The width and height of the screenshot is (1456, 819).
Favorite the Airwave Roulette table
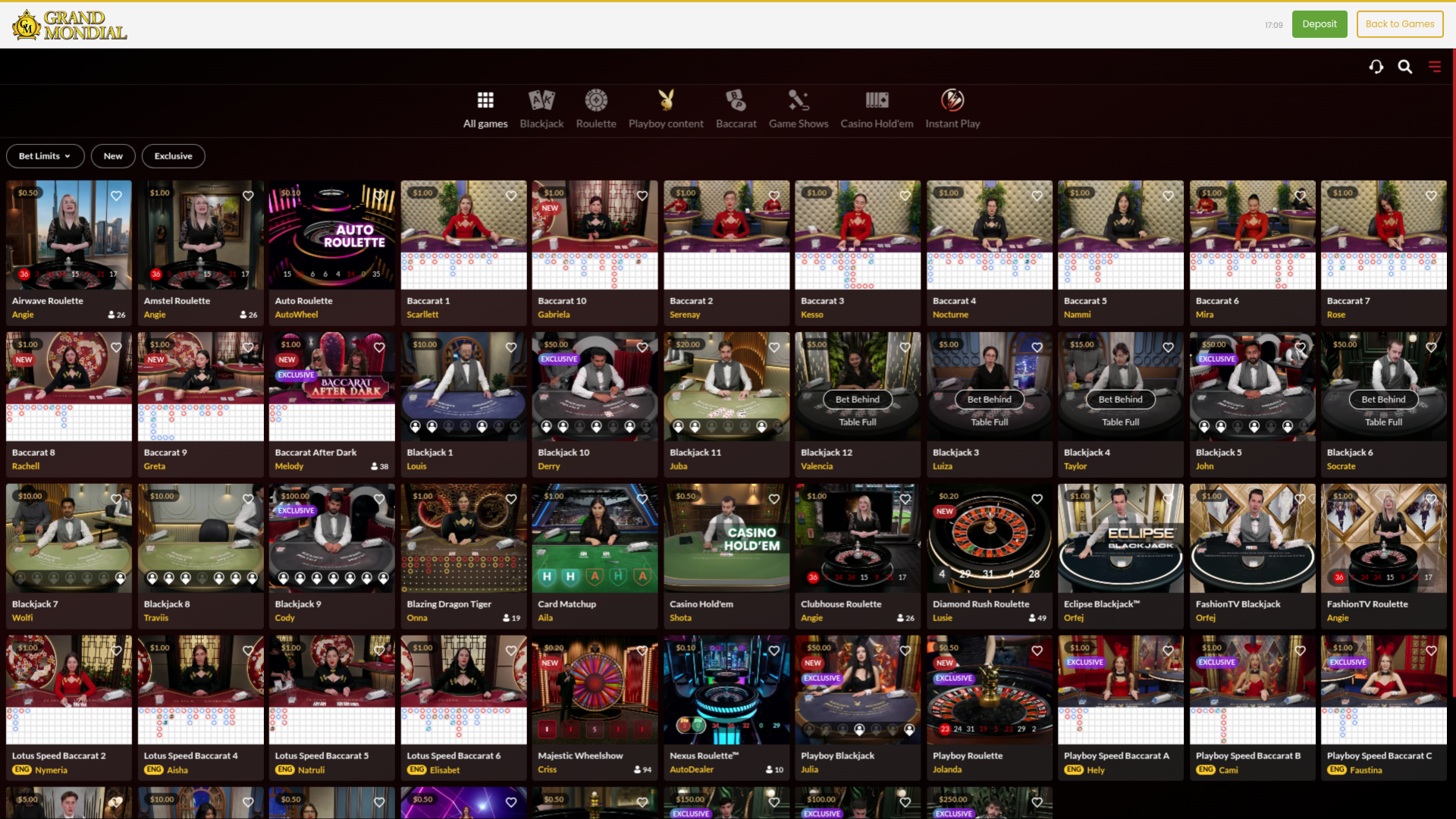point(116,196)
